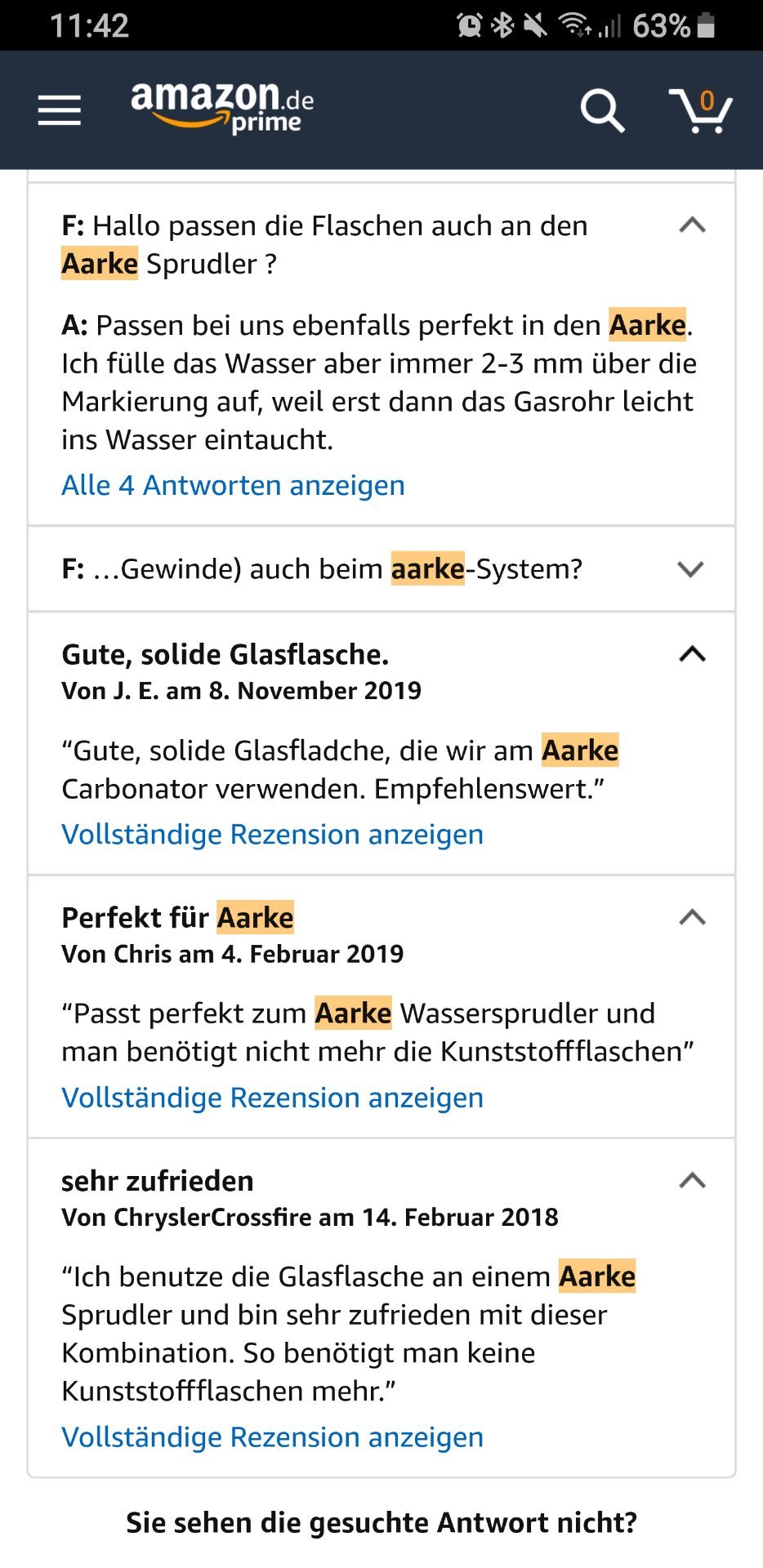Show full review by Chris
The width and height of the screenshot is (763, 1568).
click(272, 1098)
